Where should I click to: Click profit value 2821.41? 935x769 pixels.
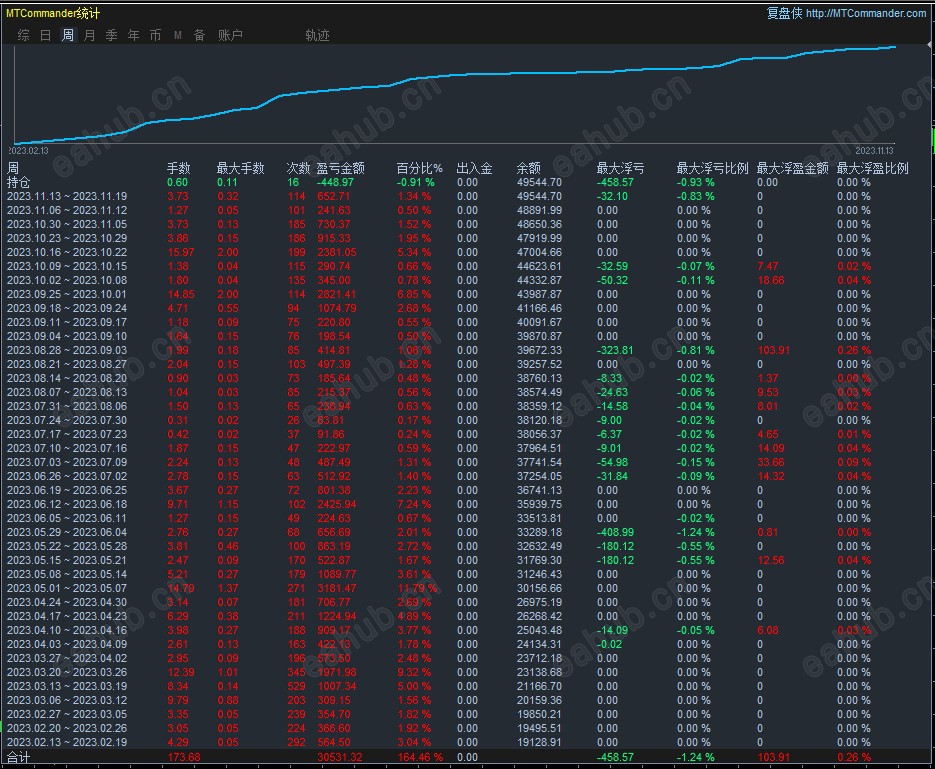337,294
